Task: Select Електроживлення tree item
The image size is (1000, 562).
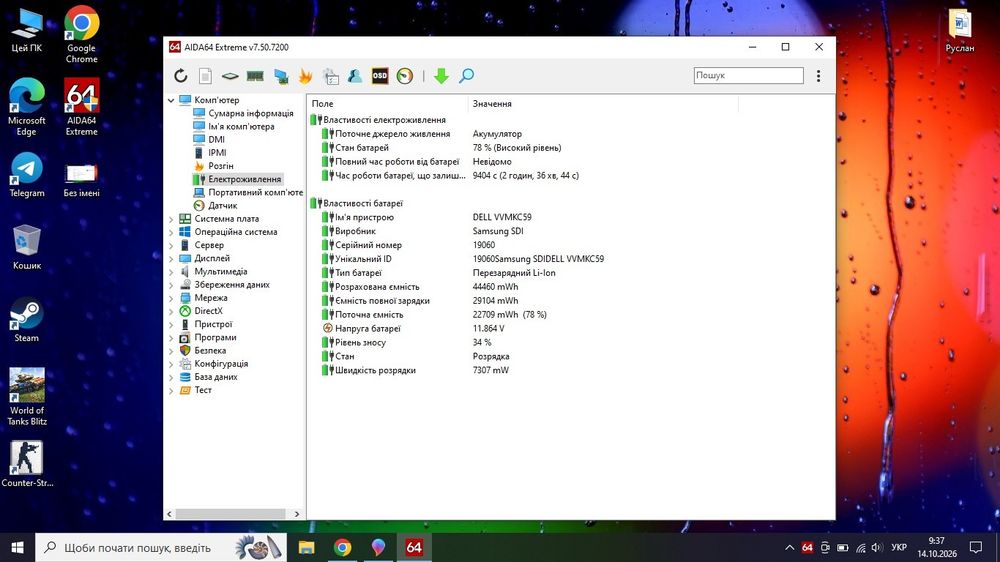Action: pyautogui.click(x=244, y=179)
